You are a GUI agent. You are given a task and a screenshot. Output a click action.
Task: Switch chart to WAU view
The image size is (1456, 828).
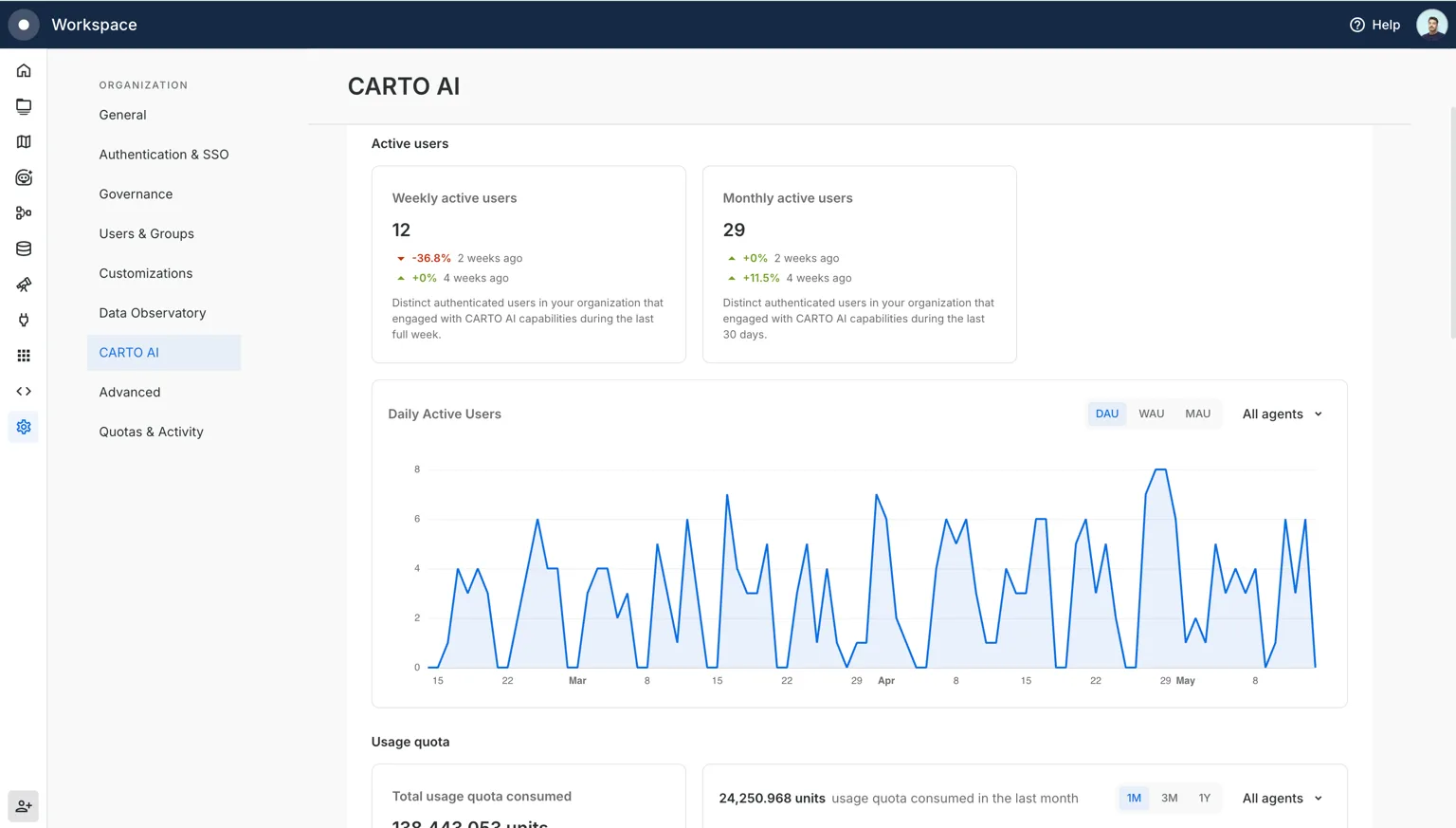coord(1151,414)
